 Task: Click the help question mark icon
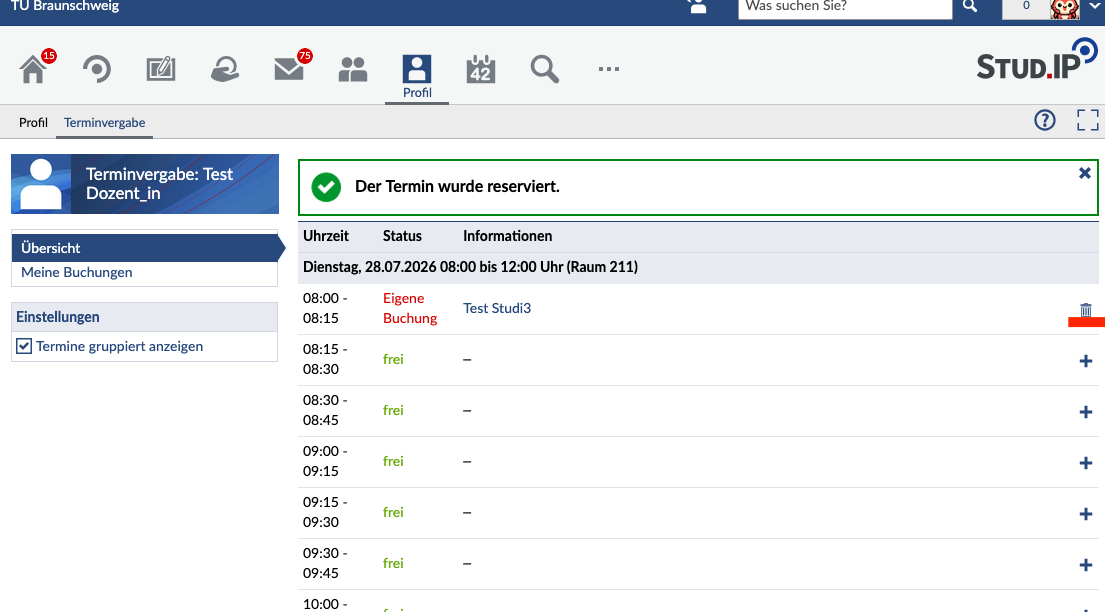pyautogui.click(x=1044, y=121)
